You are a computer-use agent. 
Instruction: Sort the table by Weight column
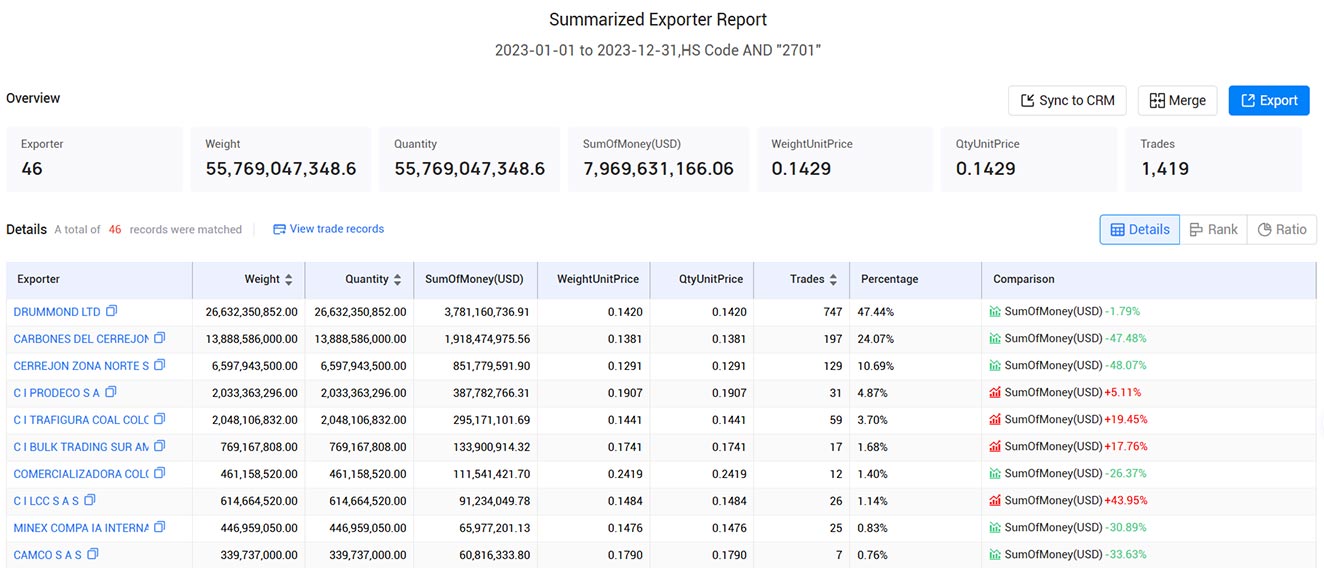289,280
